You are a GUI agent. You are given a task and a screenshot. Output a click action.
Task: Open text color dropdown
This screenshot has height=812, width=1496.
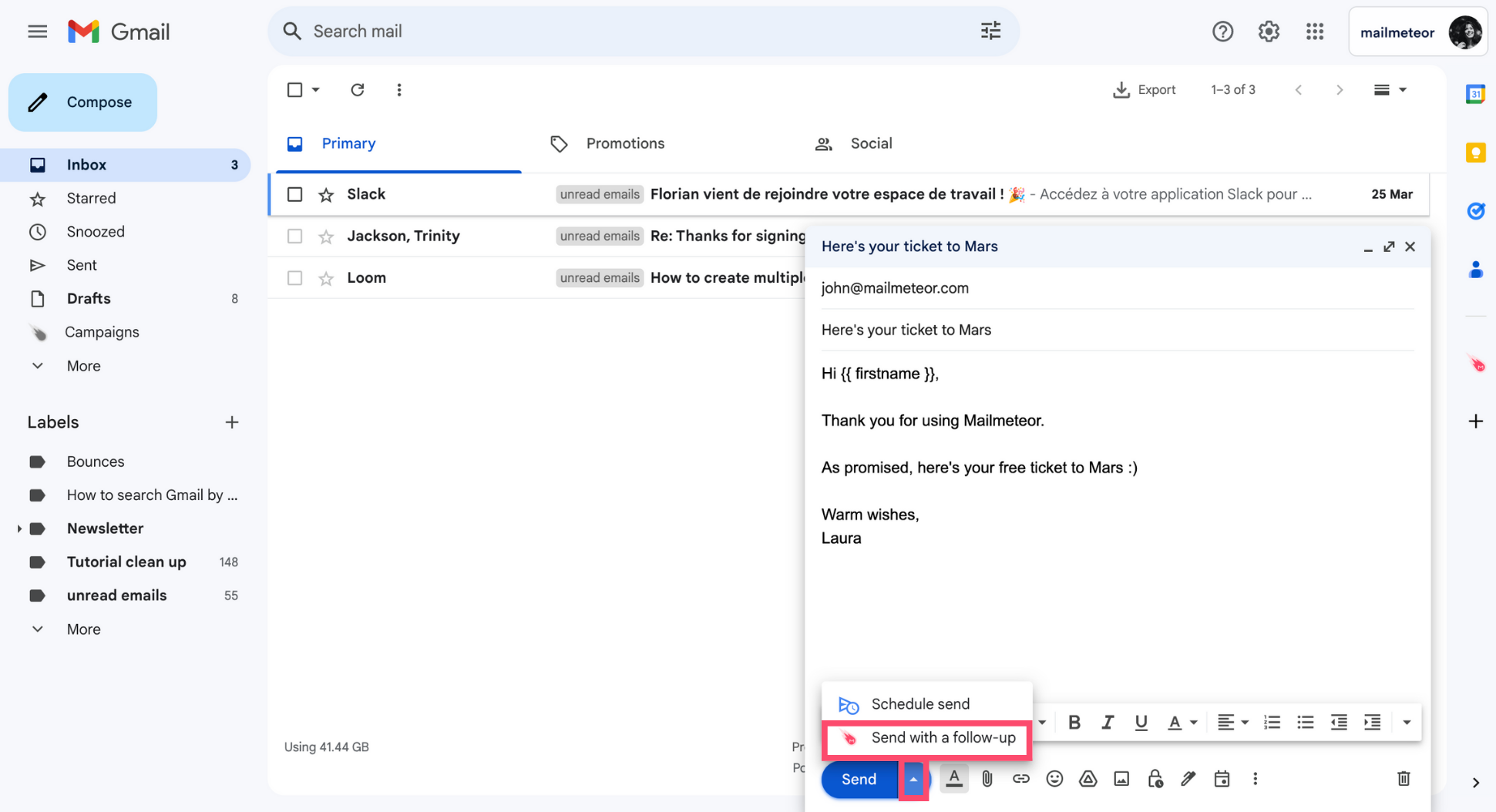(1182, 722)
